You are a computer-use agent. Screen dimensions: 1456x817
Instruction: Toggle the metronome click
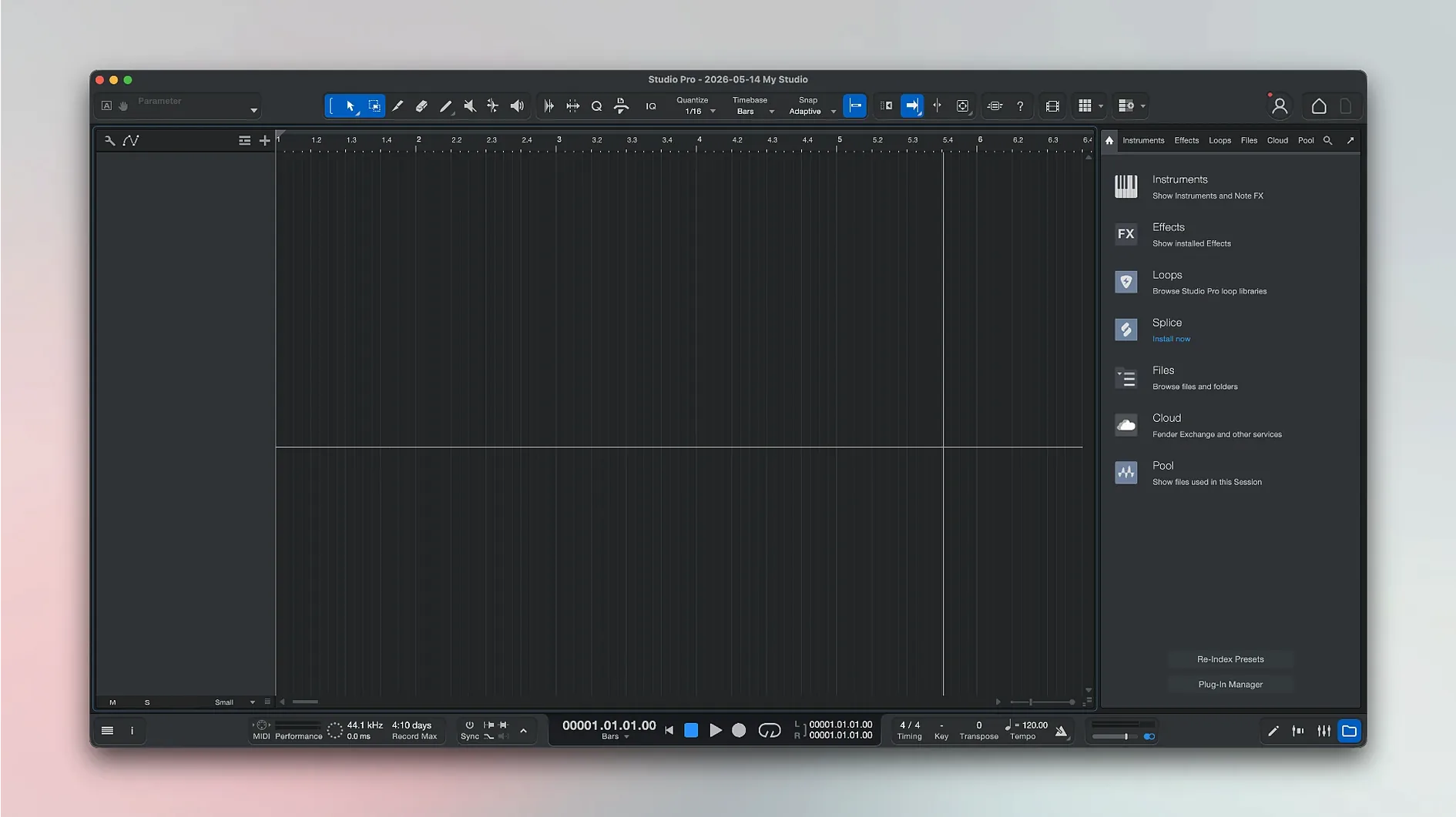(1062, 731)
